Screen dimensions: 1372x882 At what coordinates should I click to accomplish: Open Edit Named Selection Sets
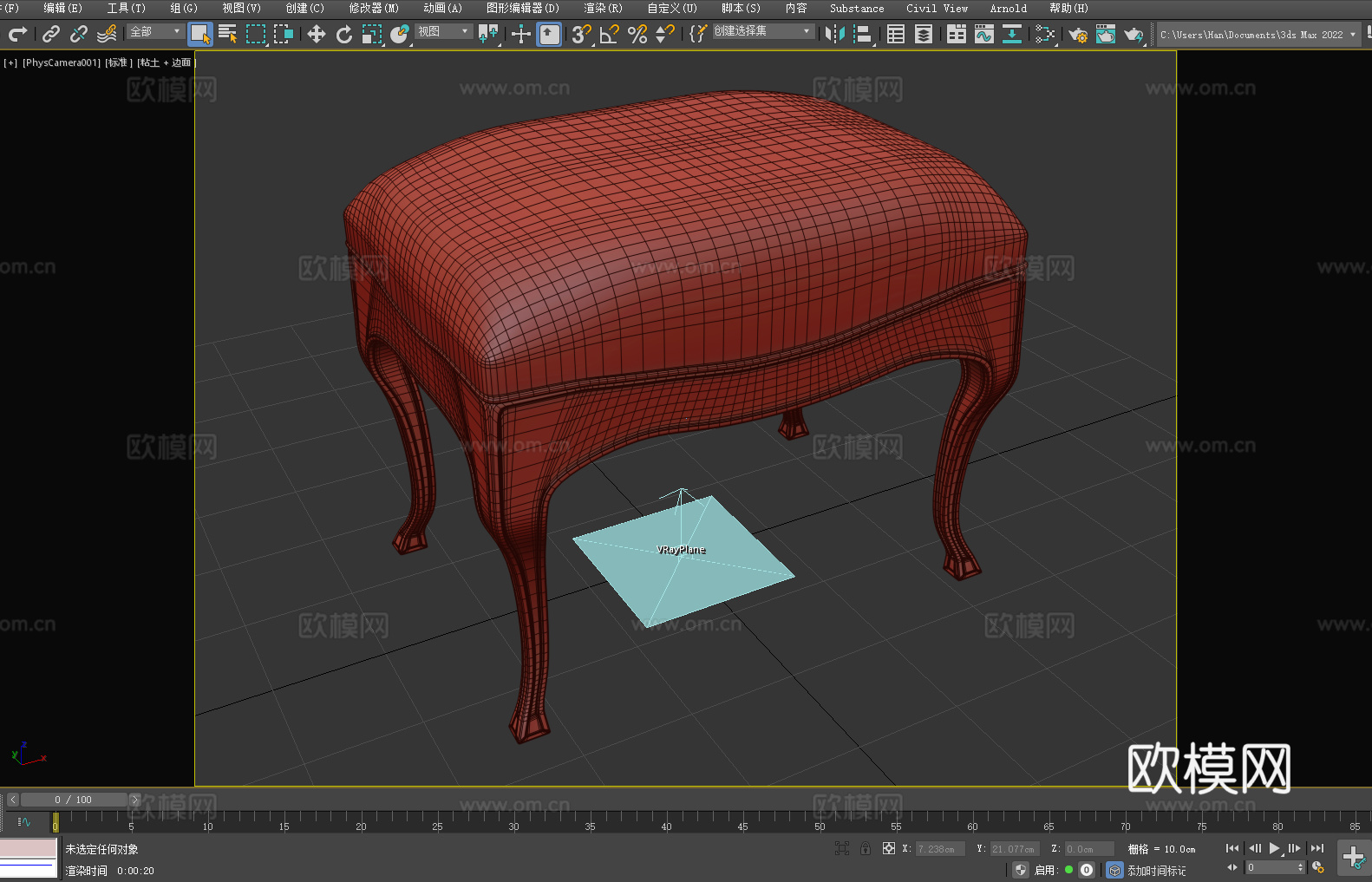coord(698,34)
